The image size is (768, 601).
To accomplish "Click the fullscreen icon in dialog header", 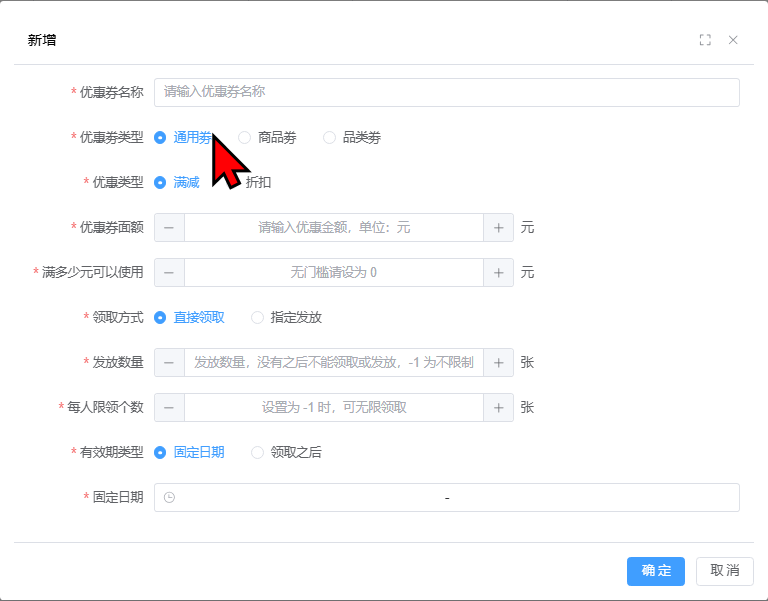I will (705, 40).
